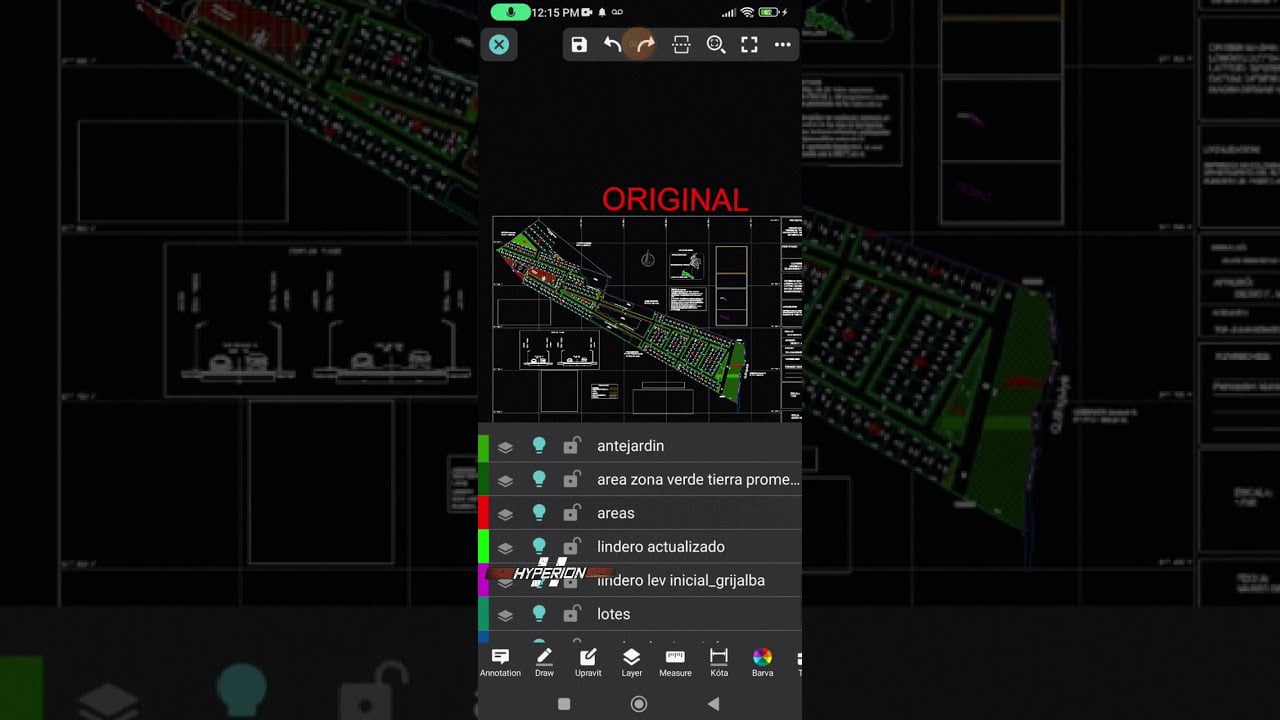Enter fullscreen view mode
1280x720 pixels.
point(749,44)
